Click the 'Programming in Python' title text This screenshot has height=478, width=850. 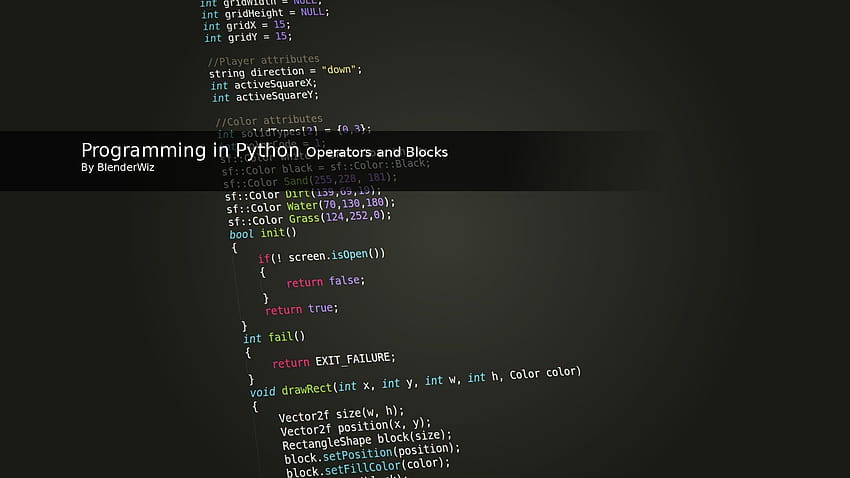click(x=190, y=150)
